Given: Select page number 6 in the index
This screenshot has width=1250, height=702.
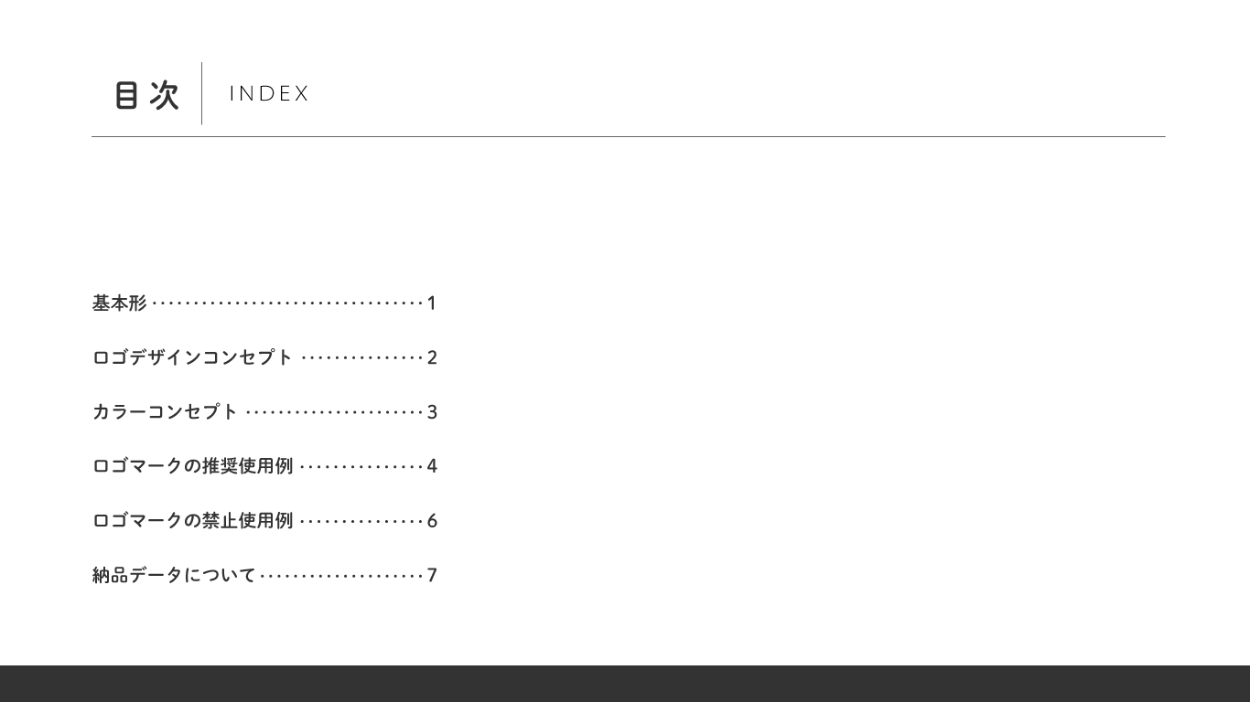Looking at the screenshot, I should coord(432,521).
